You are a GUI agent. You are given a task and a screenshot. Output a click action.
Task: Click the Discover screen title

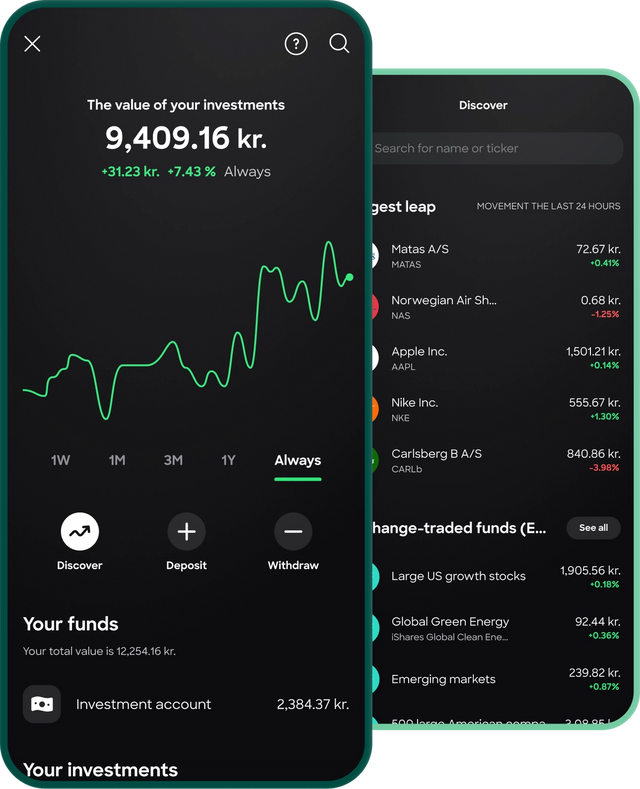(x=483, y=105)
